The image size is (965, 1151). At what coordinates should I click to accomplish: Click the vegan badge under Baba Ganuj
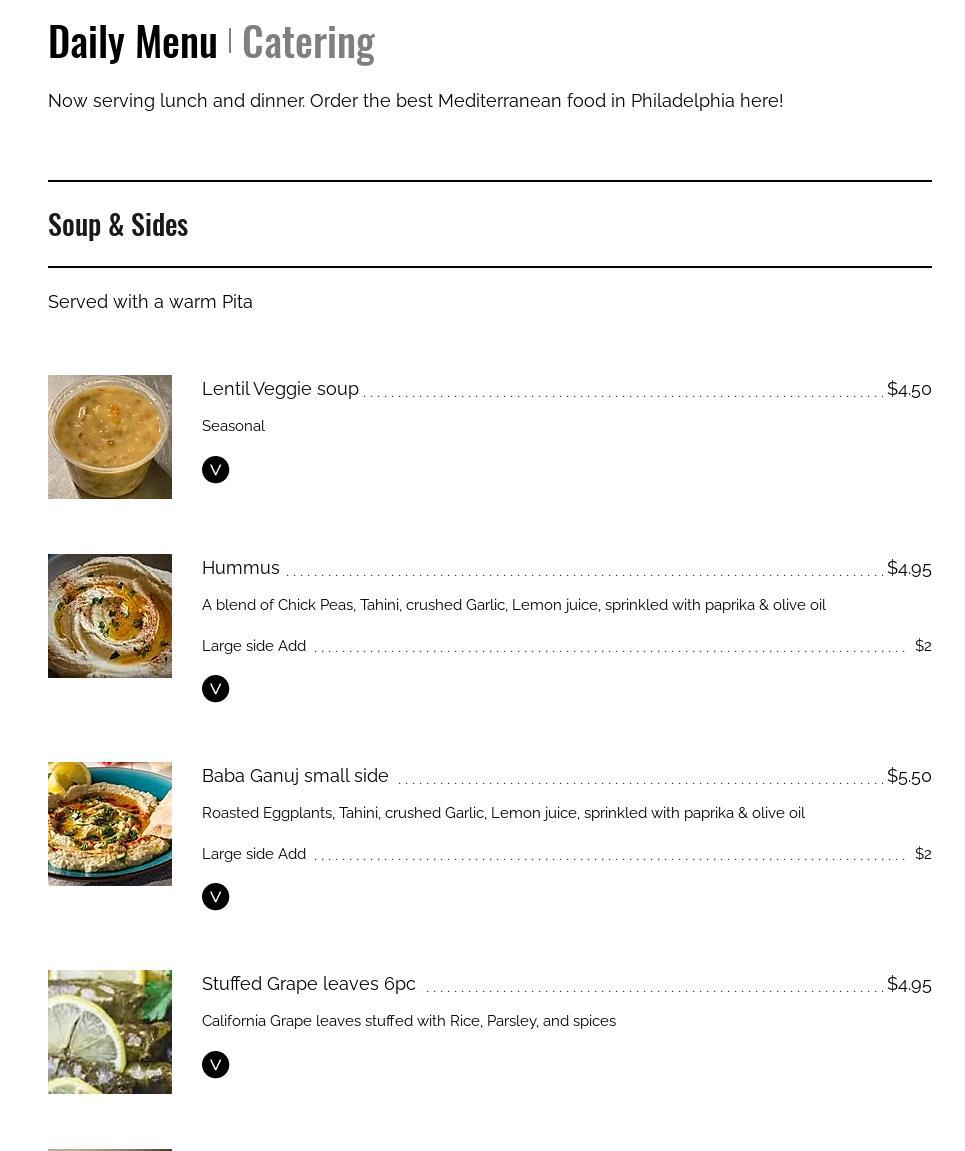tap(215, 897)
